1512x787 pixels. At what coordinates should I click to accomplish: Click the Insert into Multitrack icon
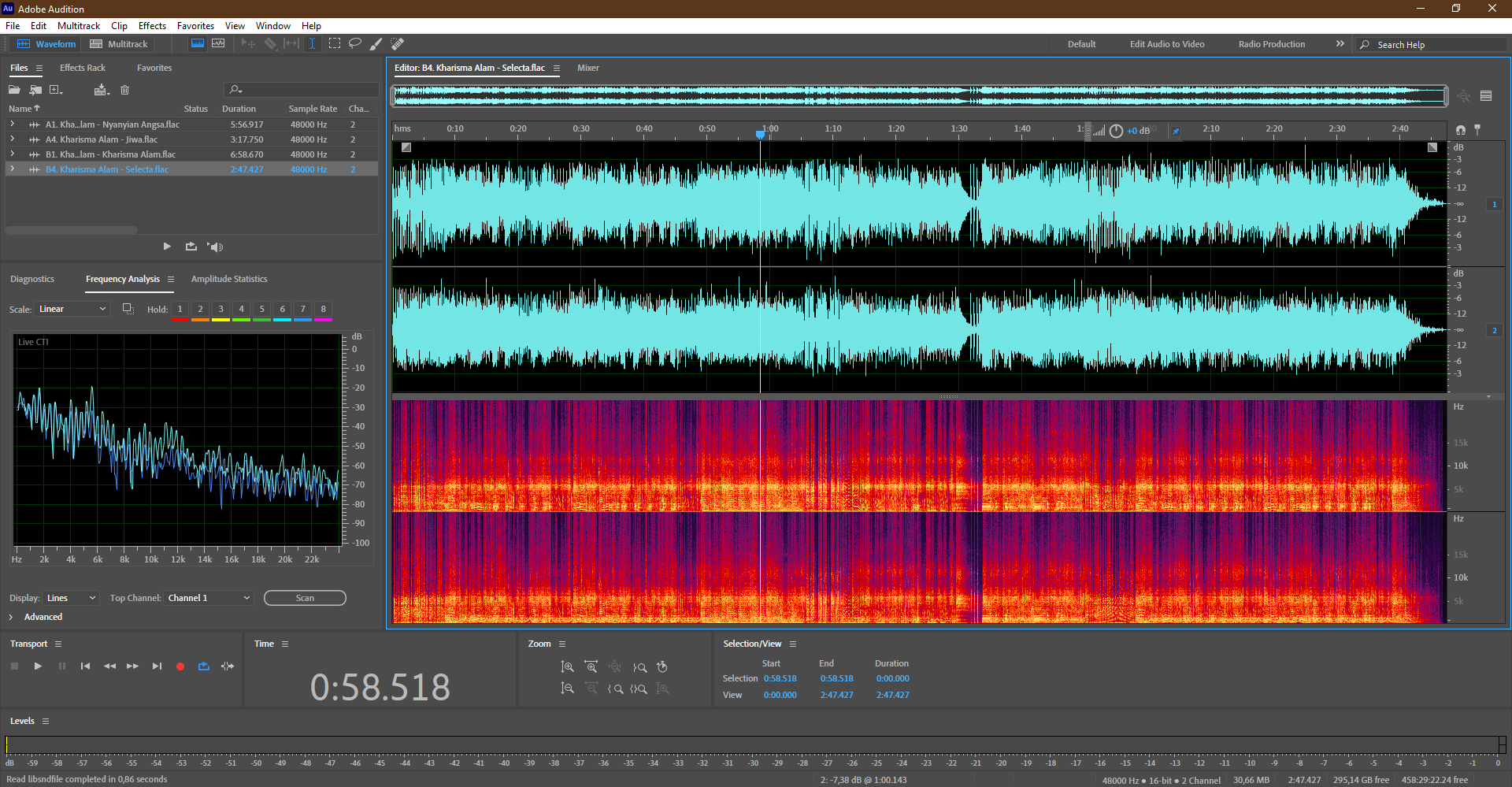101,90
